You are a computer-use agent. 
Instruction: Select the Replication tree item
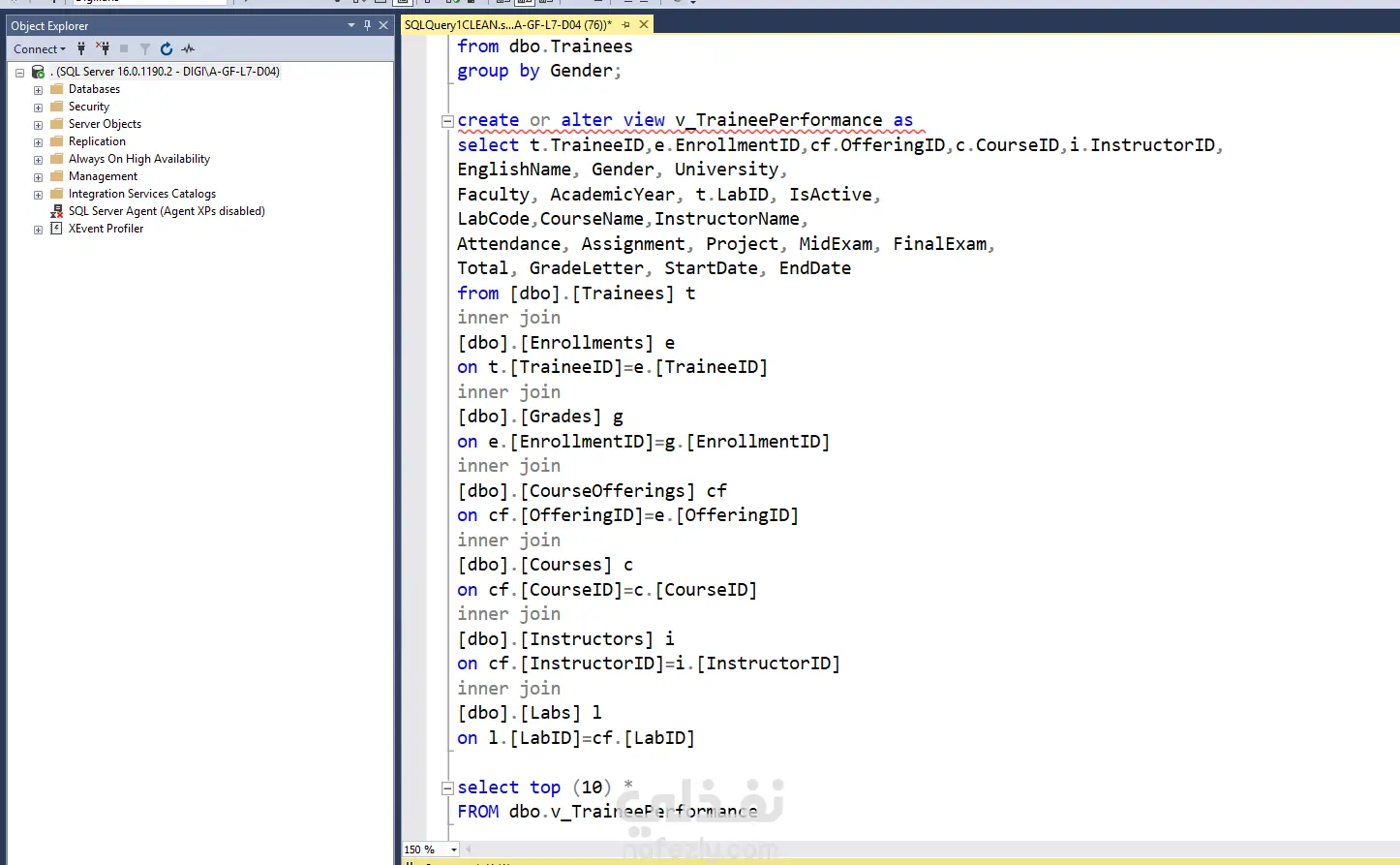pos(97,141)
